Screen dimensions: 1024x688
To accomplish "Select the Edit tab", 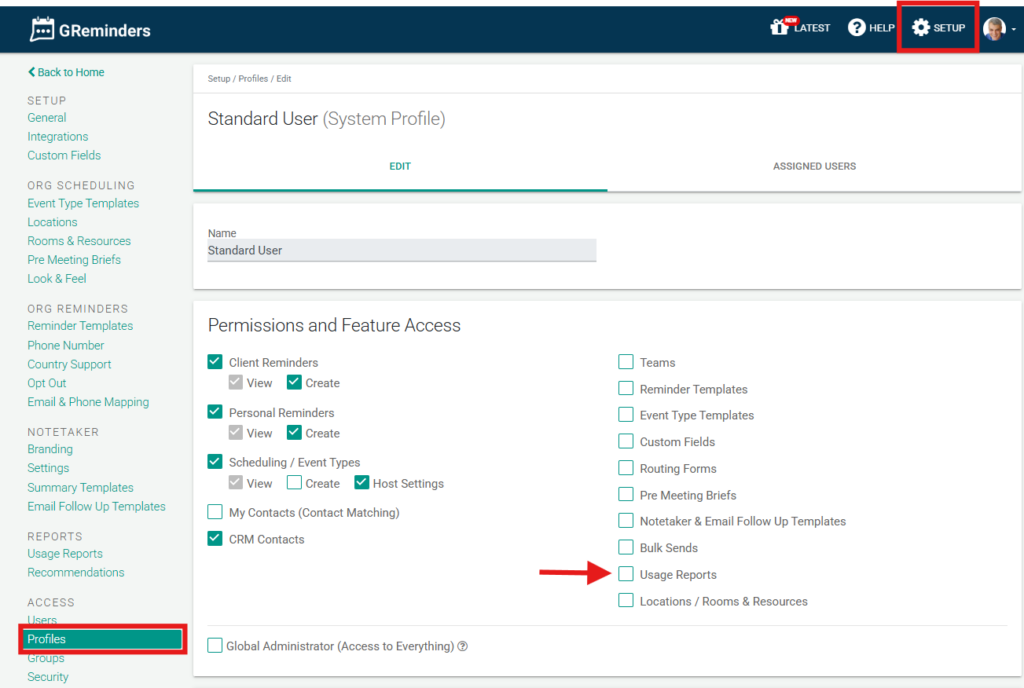I will 400,166.
